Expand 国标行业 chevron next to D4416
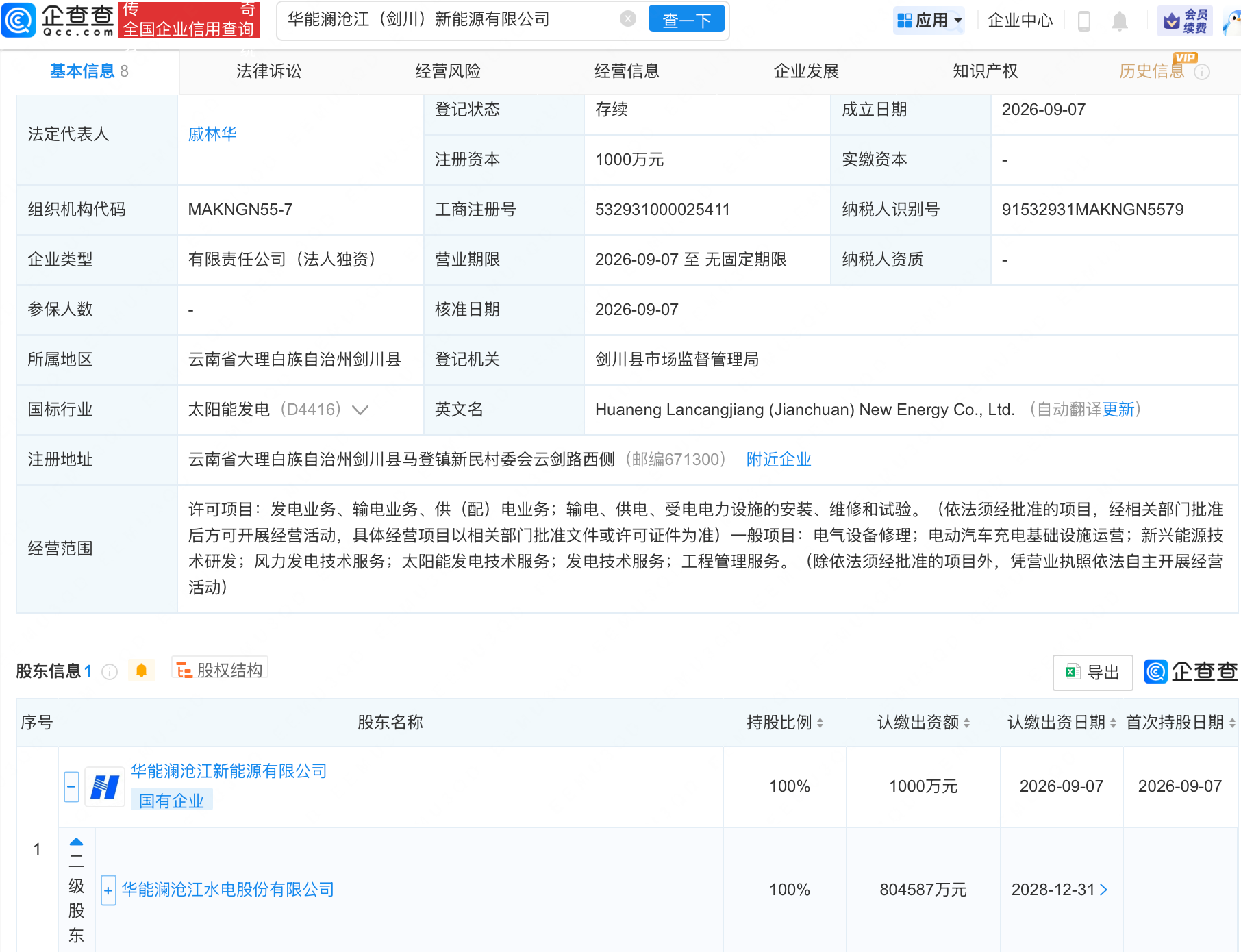The width and height of the screenshot is (1241, 952). point(360,410)
